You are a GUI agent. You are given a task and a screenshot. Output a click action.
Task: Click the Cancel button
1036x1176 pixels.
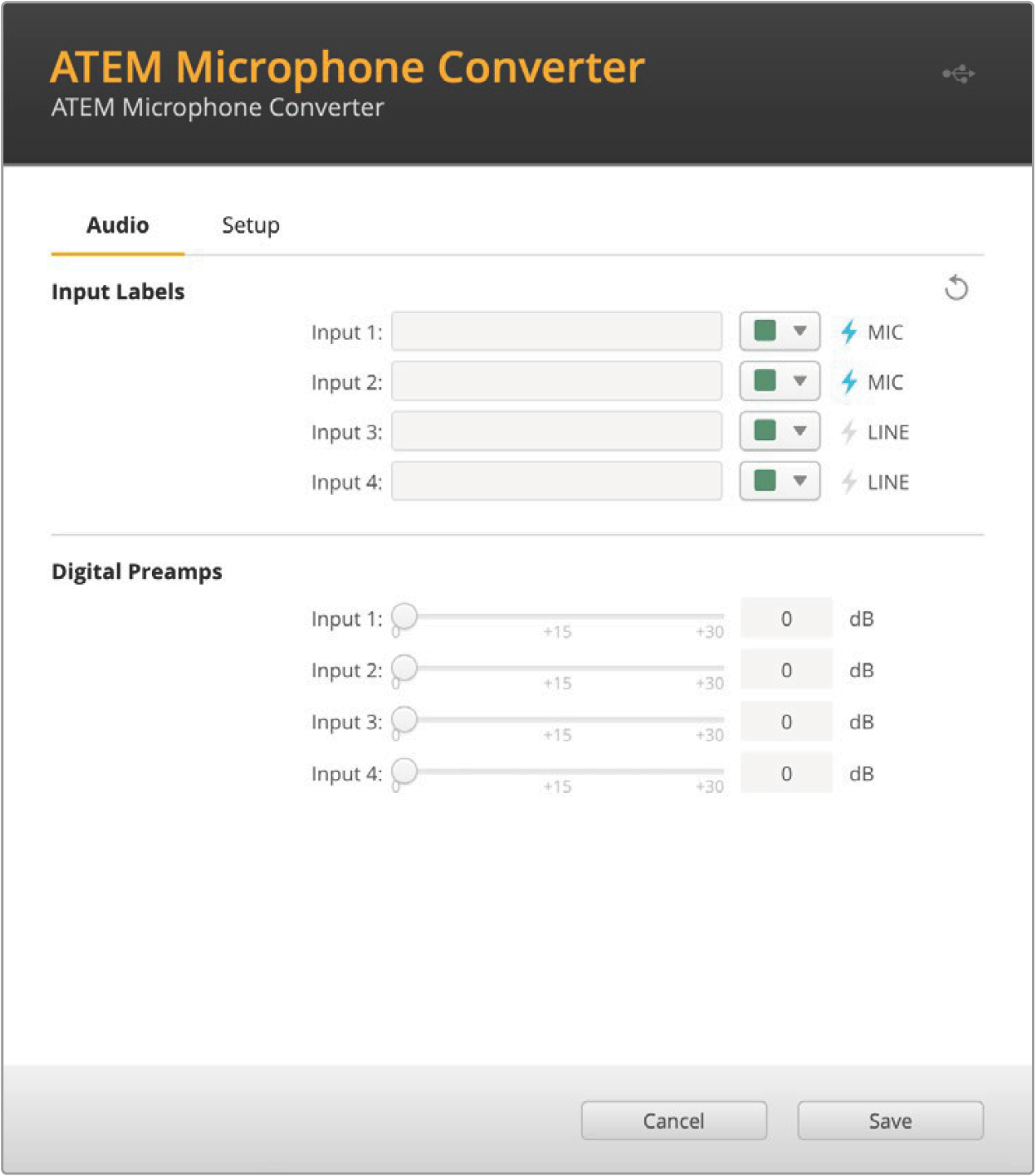click(674, 1120)
